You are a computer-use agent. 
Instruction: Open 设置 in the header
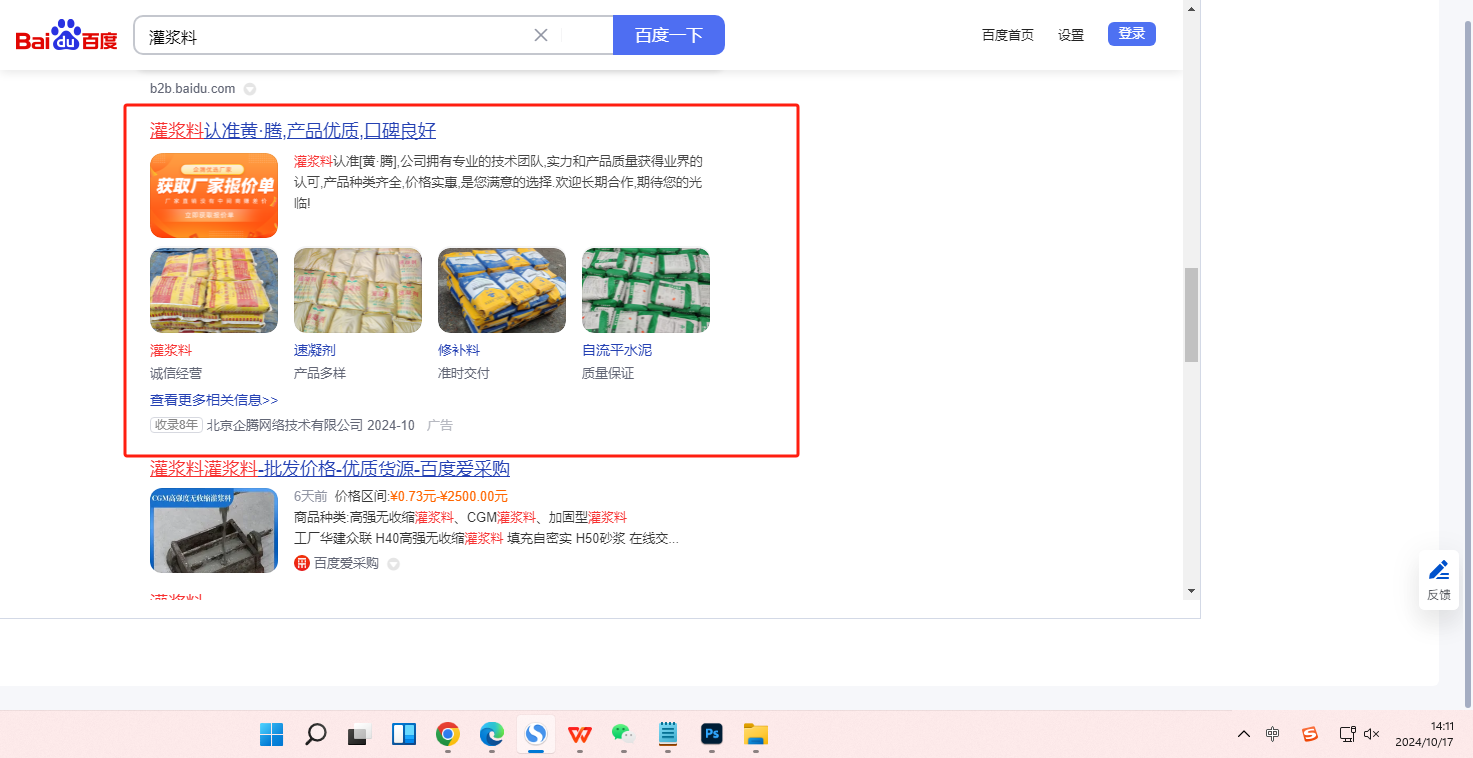[x=1071, y=35]
